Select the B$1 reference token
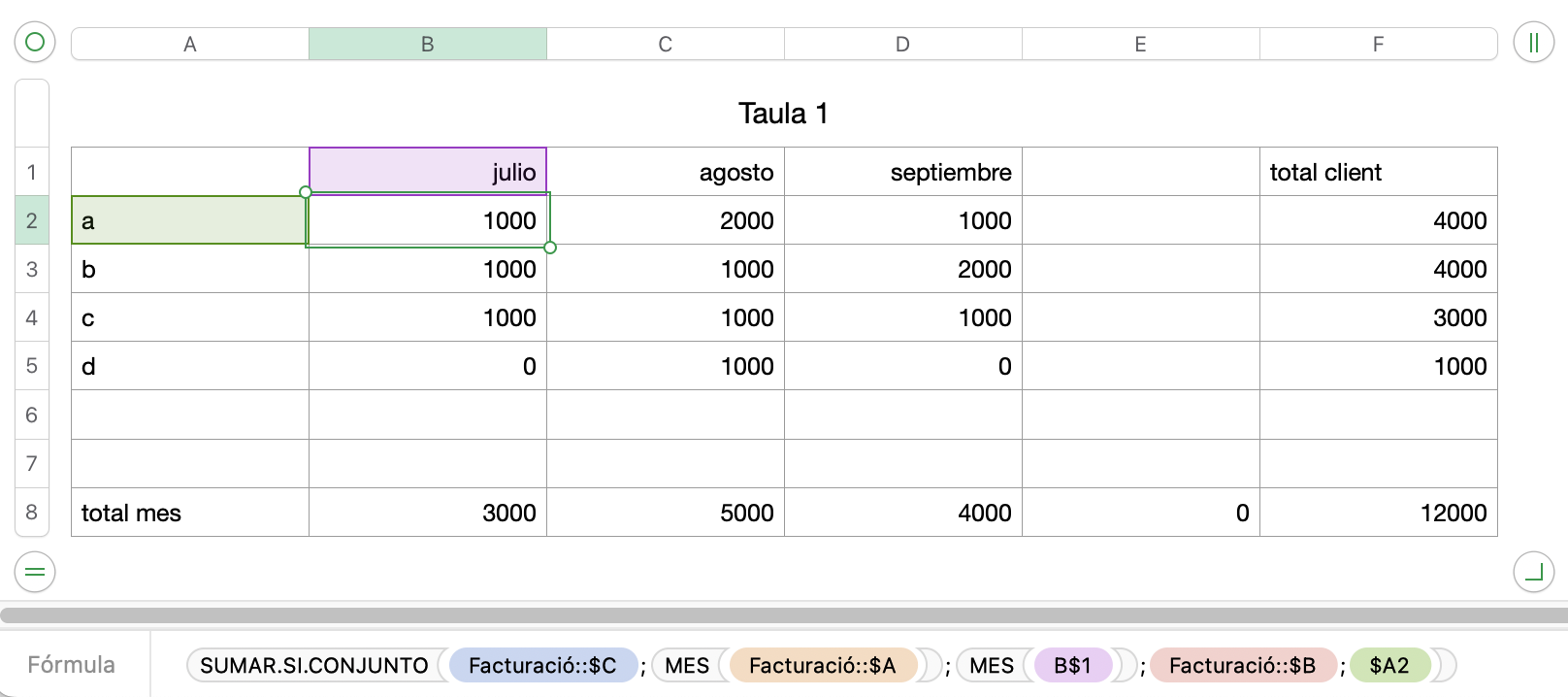The height and width of the screenshot is (697, 1568). coord(1072,665)
